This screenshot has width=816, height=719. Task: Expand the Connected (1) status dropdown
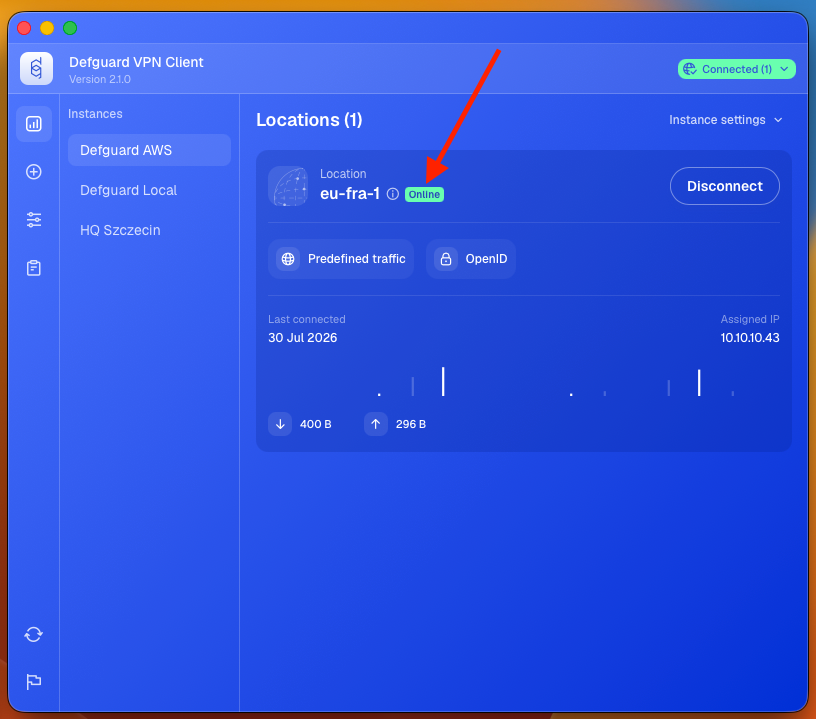736,69
